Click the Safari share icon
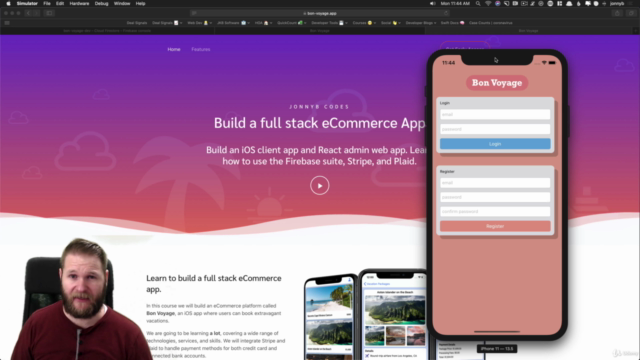This screenshot has width=640, height=360. pyautogui.click(x=617, y=13)
